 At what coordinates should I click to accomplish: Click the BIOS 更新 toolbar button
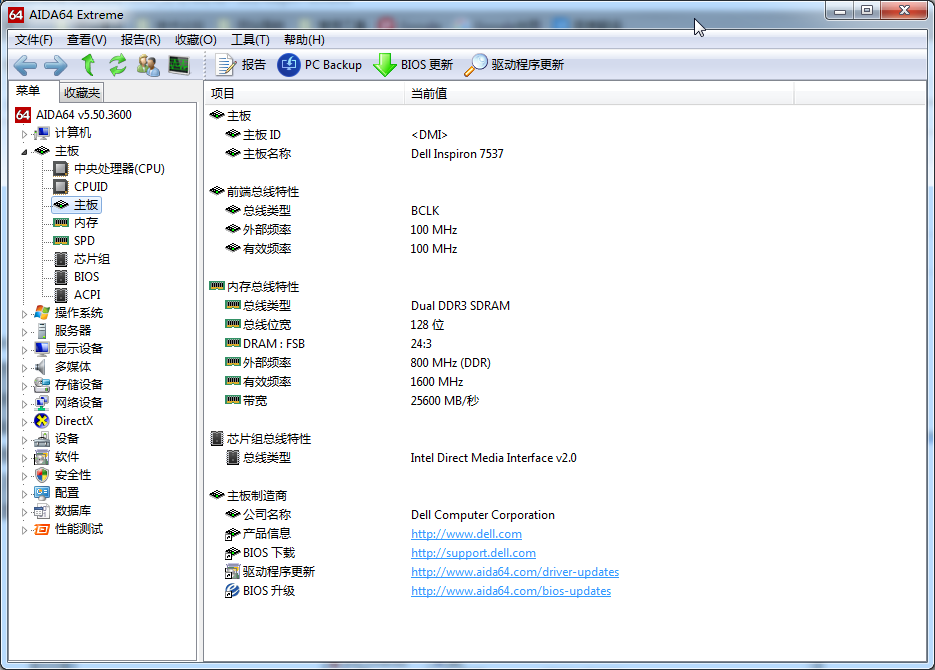pos(413,64)
